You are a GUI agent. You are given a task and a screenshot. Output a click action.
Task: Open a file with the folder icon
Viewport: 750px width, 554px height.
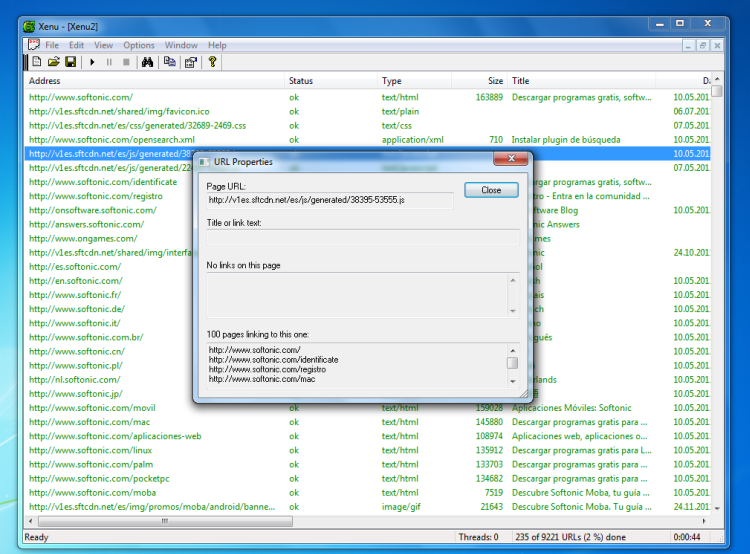(54, 62)
